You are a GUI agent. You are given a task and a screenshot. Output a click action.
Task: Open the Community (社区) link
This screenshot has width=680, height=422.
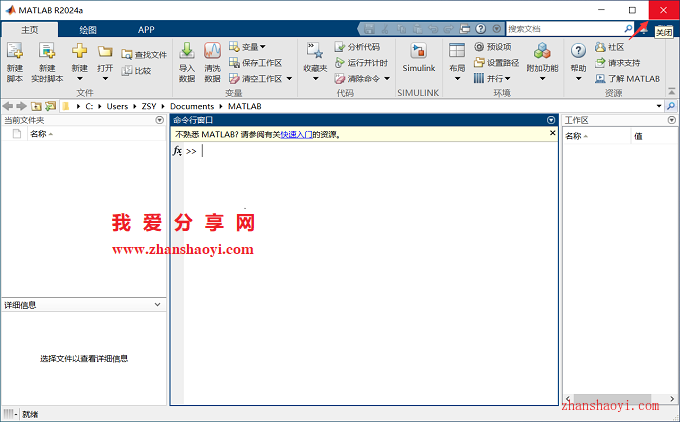click(x=609, y=46)
